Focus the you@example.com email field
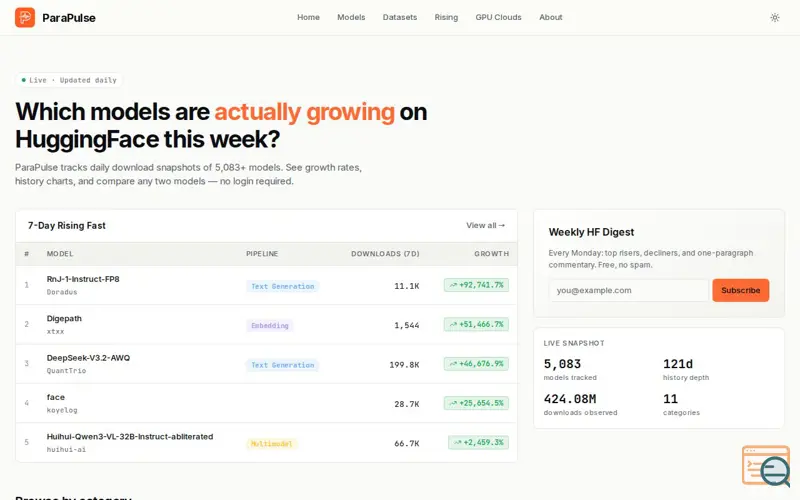The height and width of the screenshot is (500, 800). tap(629, 290)
